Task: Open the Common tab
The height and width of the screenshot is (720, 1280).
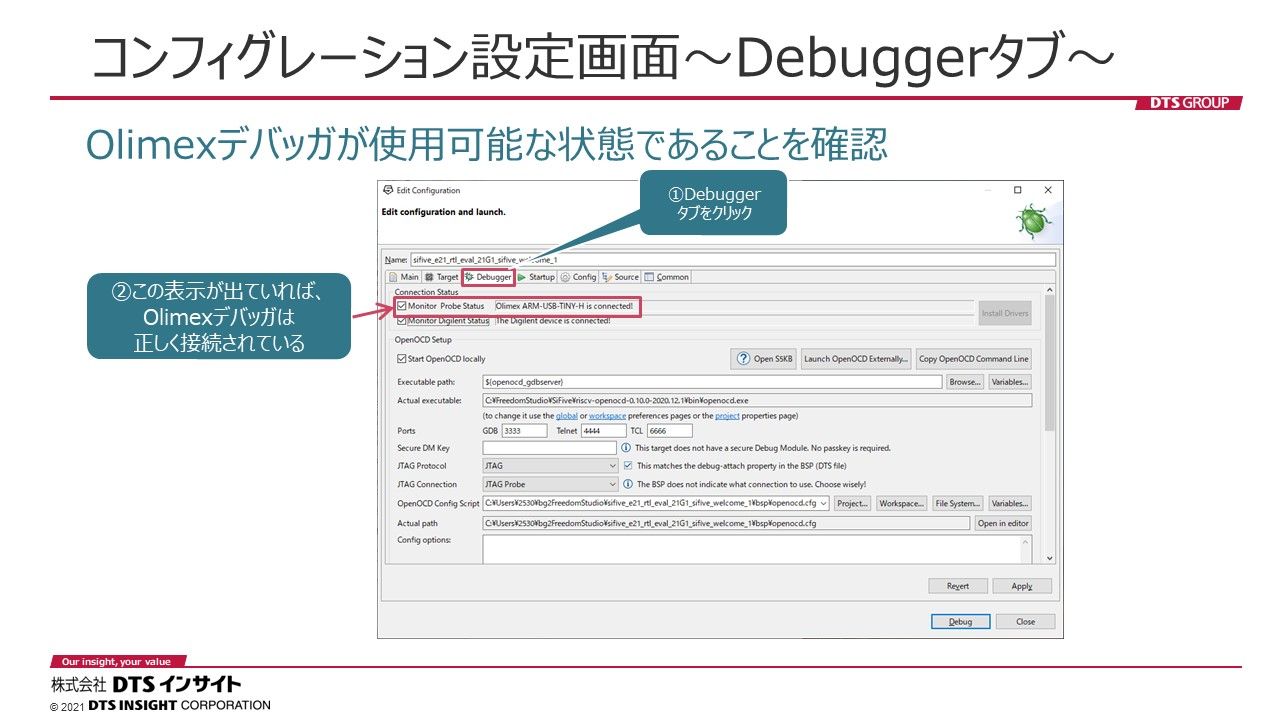Action: click(667, 277)
